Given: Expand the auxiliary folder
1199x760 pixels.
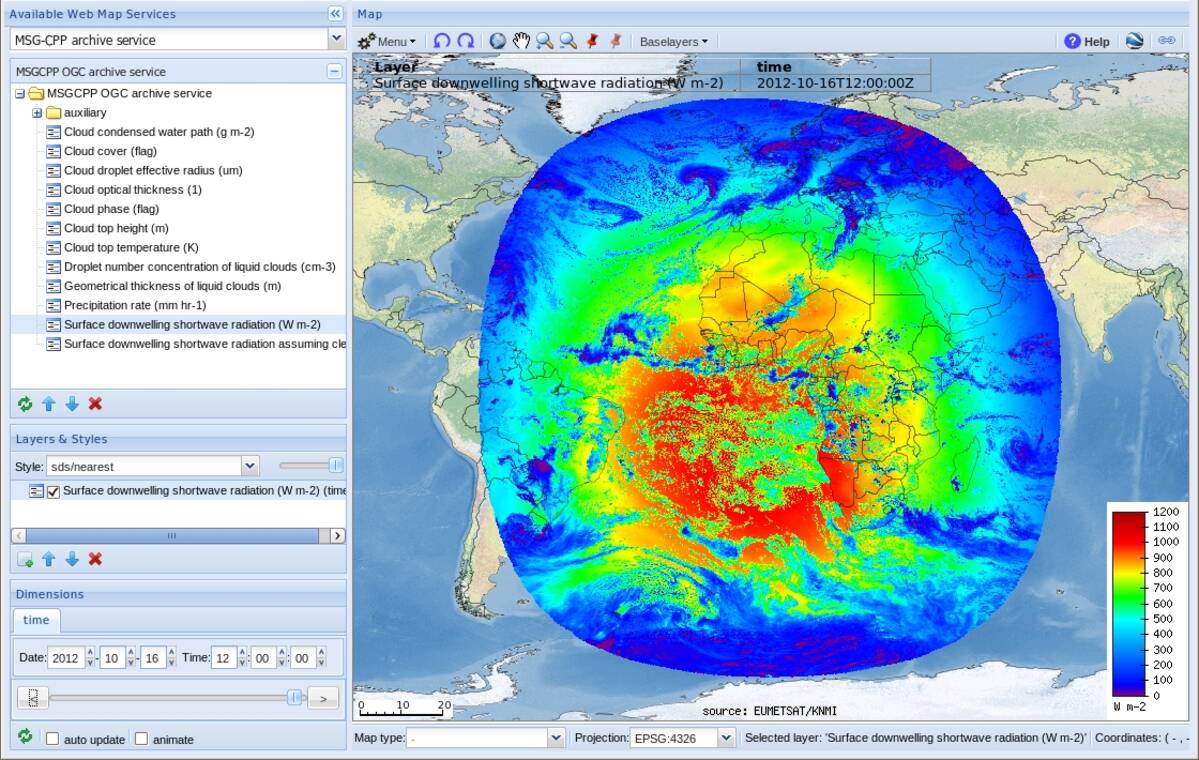Looking at the screenshot, I should [37, 113].
